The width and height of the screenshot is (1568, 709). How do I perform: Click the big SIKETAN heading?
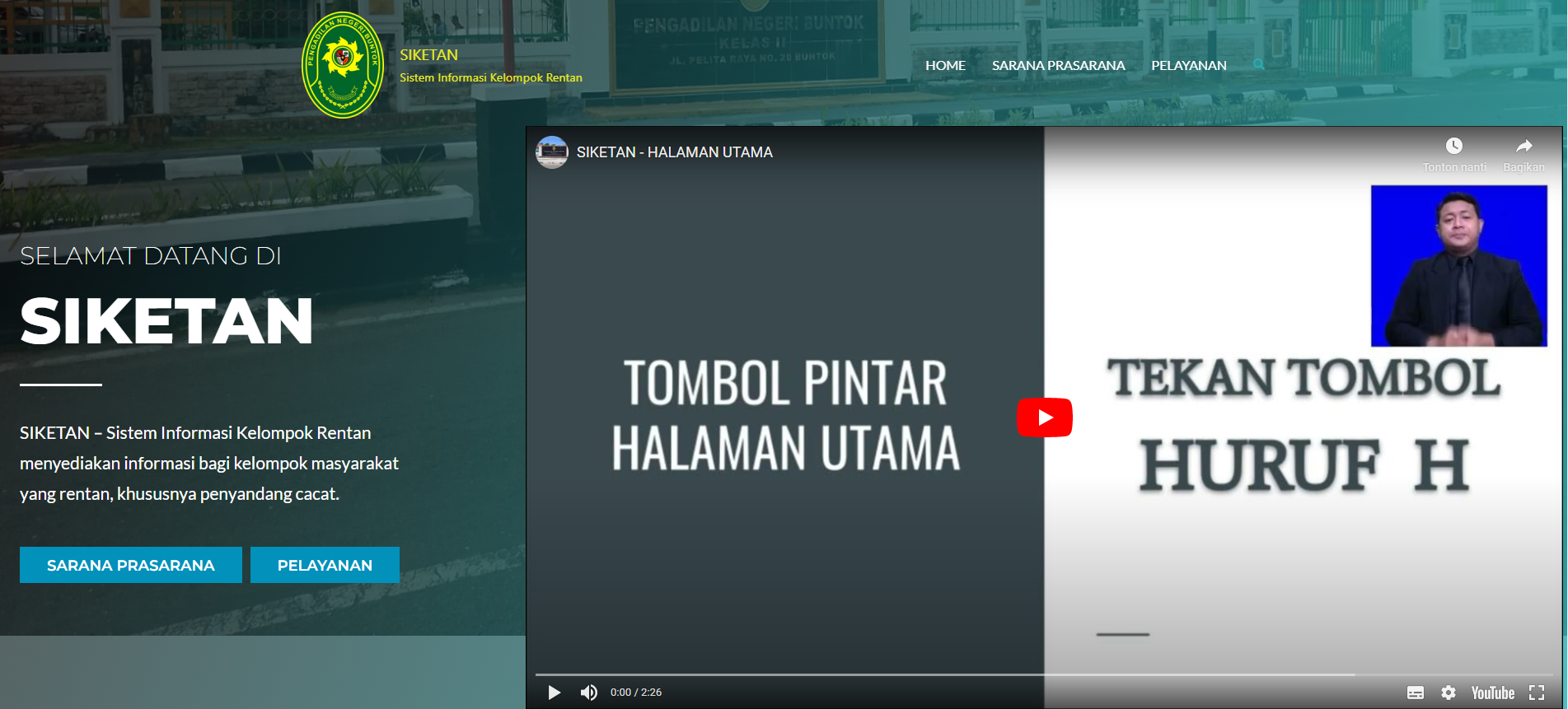click(166, 321)
